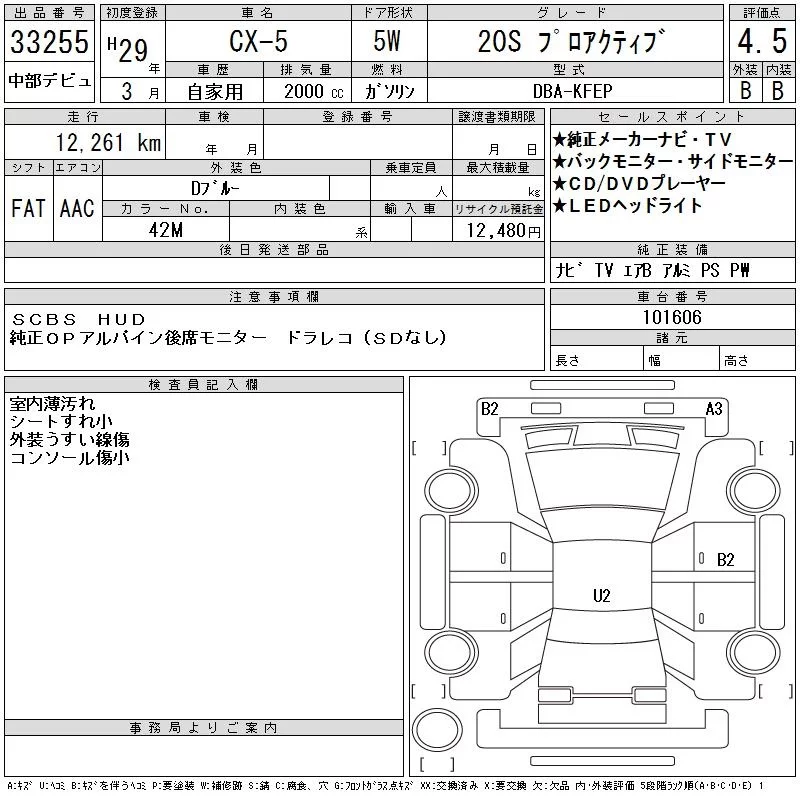
Task: Select the "B" grade under 外装
Action: [746, 91]
